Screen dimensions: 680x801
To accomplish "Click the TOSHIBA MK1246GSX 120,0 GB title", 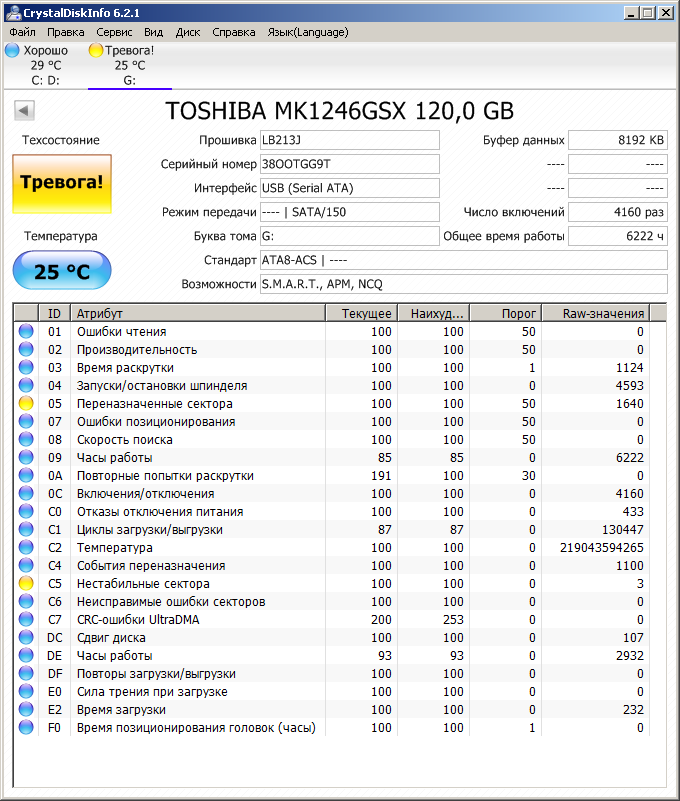I will (x=340, y=111).
